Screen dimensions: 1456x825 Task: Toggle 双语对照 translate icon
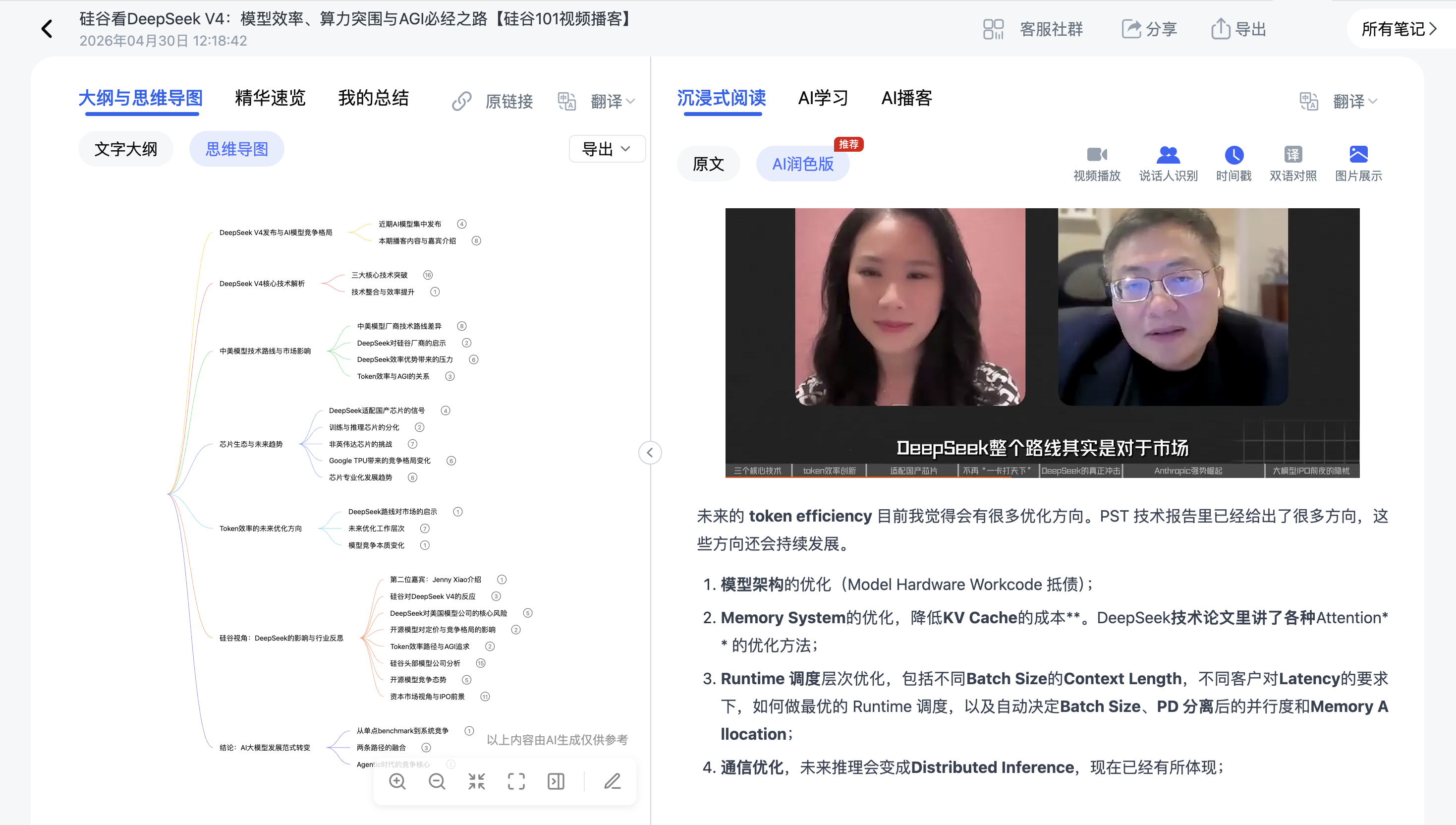click(x=1293, y=154)
